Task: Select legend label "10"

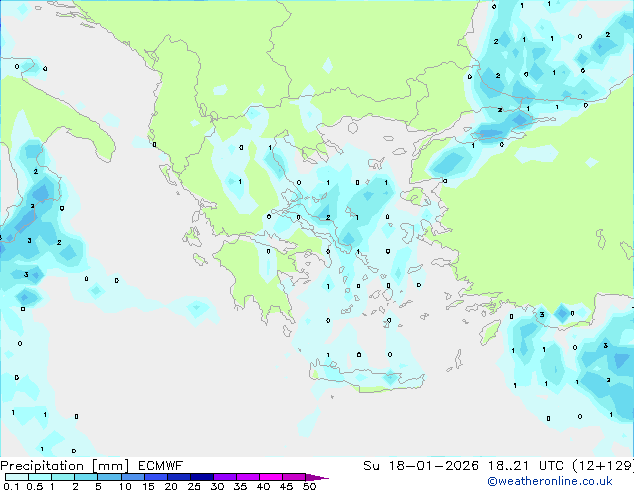Action: click(x=125, y=486)
